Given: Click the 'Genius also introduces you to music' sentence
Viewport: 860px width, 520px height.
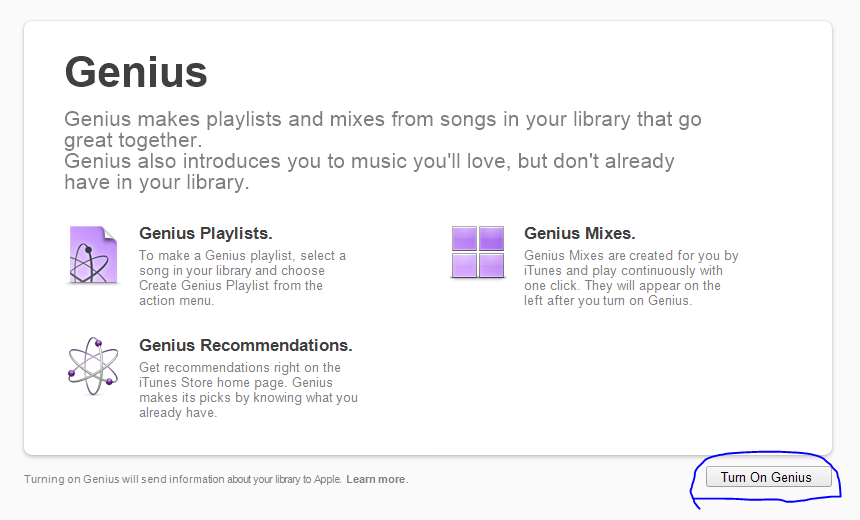Looking at the screenshot, I should tap(369, 171).
